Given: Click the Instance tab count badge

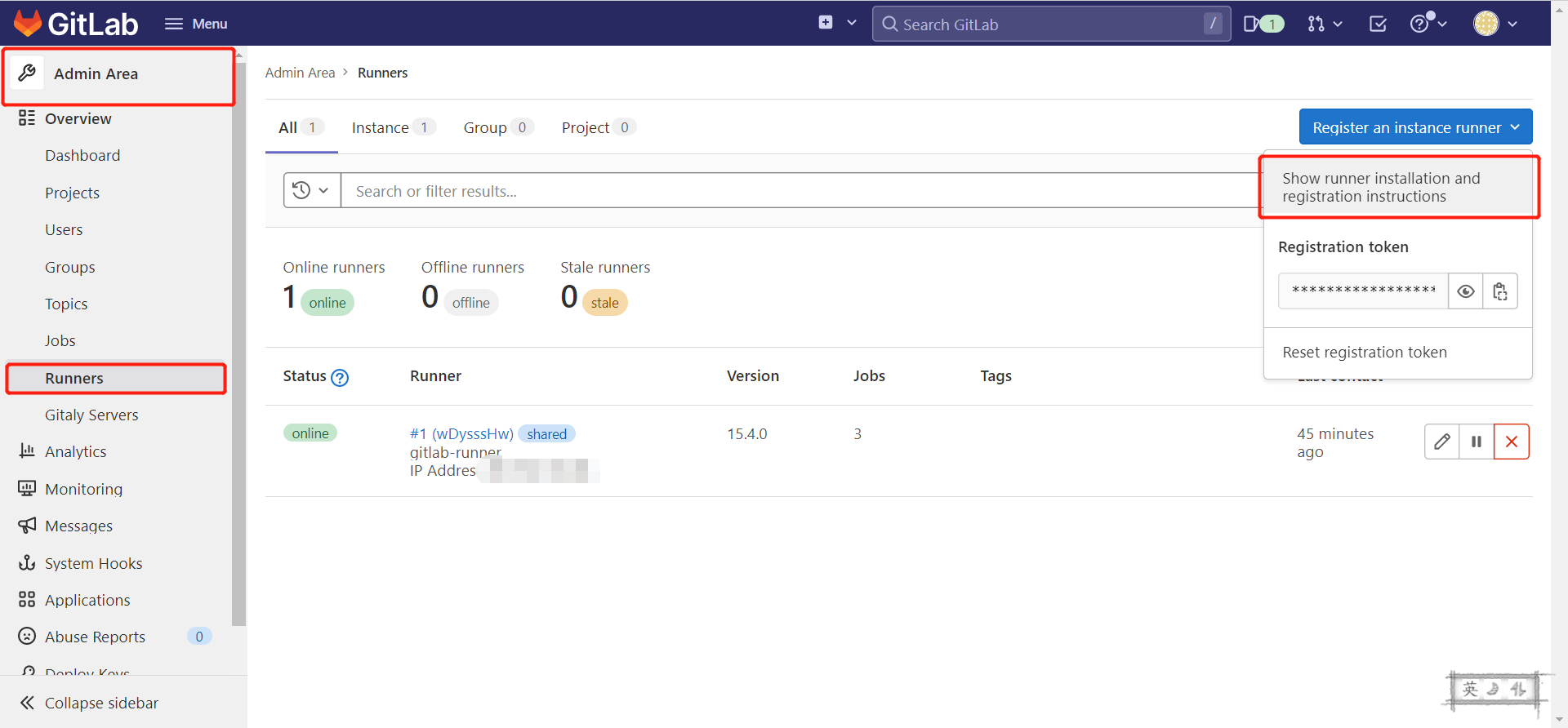Looking at the screenshot, I should click(x=424, y=127).
